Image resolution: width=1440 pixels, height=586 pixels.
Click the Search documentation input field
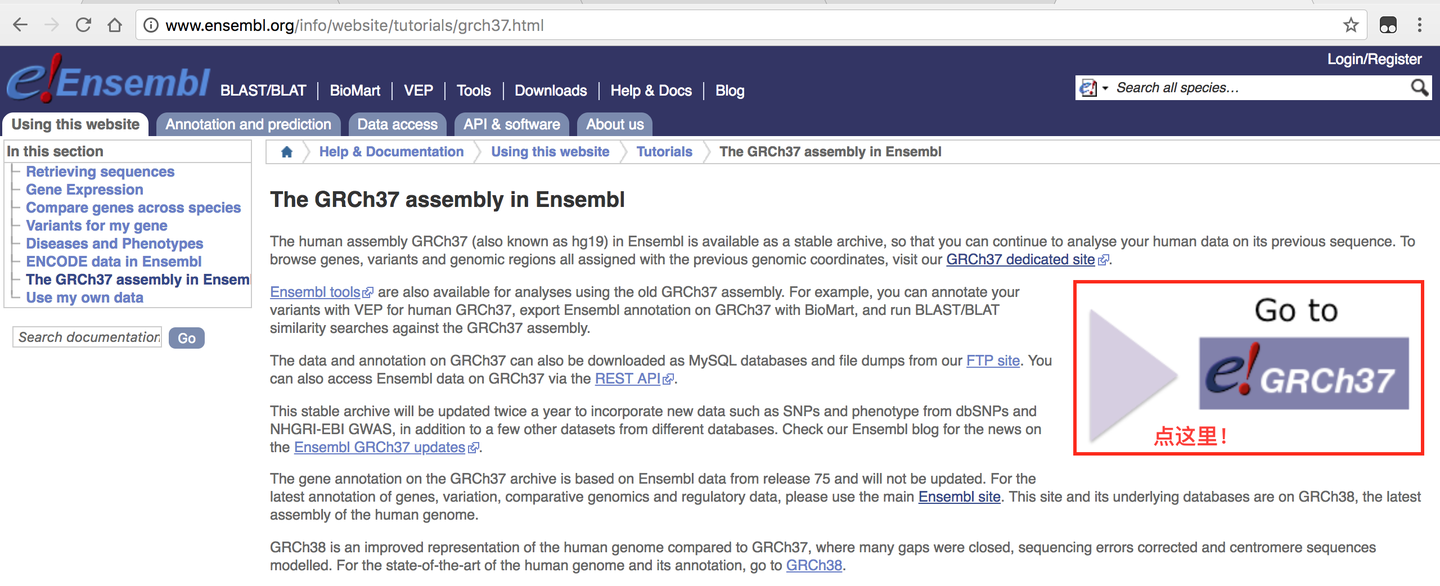[x=88, y=337]
